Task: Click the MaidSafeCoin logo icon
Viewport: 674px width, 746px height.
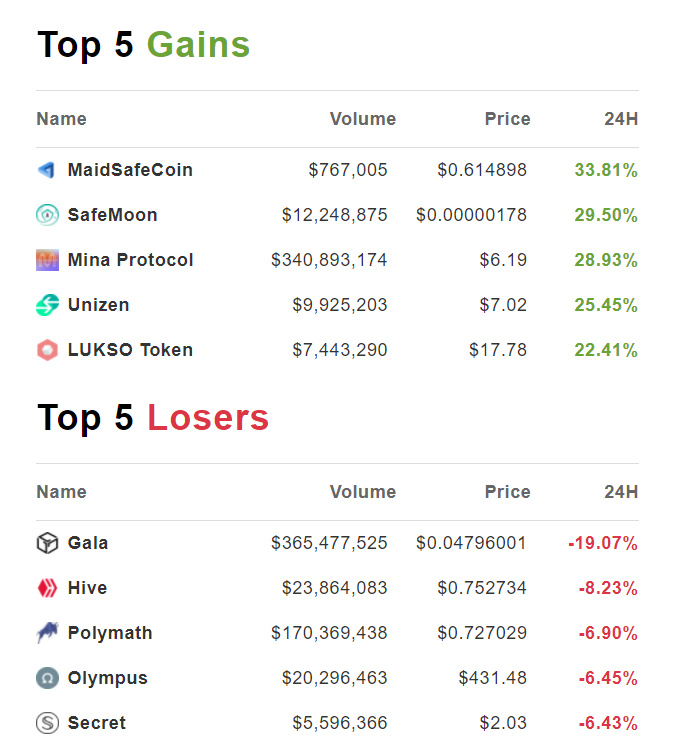Action: 47,170
